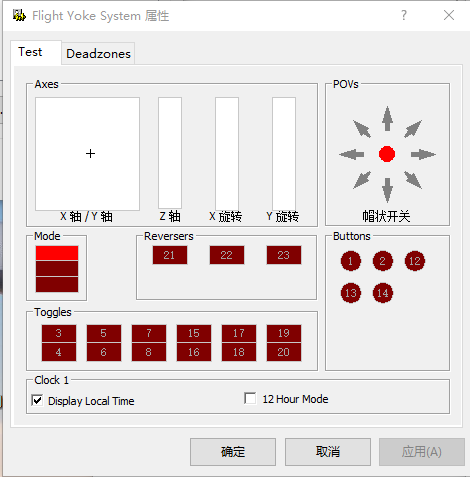Viewport: 470px width, 477px height.
Task: Click the upper-right diagonal POV arrow
Action: pos(413,129)
